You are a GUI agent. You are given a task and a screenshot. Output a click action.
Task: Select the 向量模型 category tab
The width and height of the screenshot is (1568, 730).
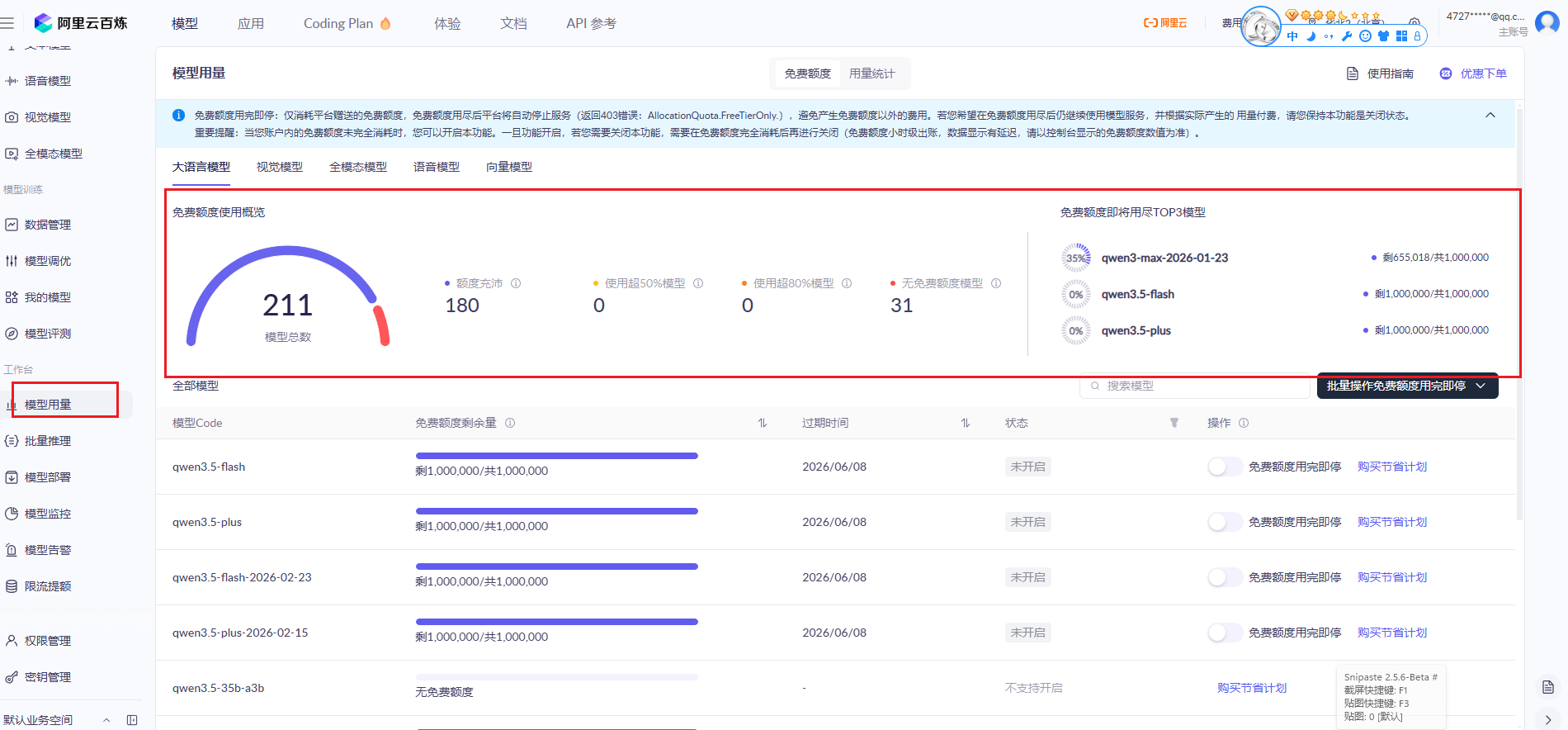(509, 167)
